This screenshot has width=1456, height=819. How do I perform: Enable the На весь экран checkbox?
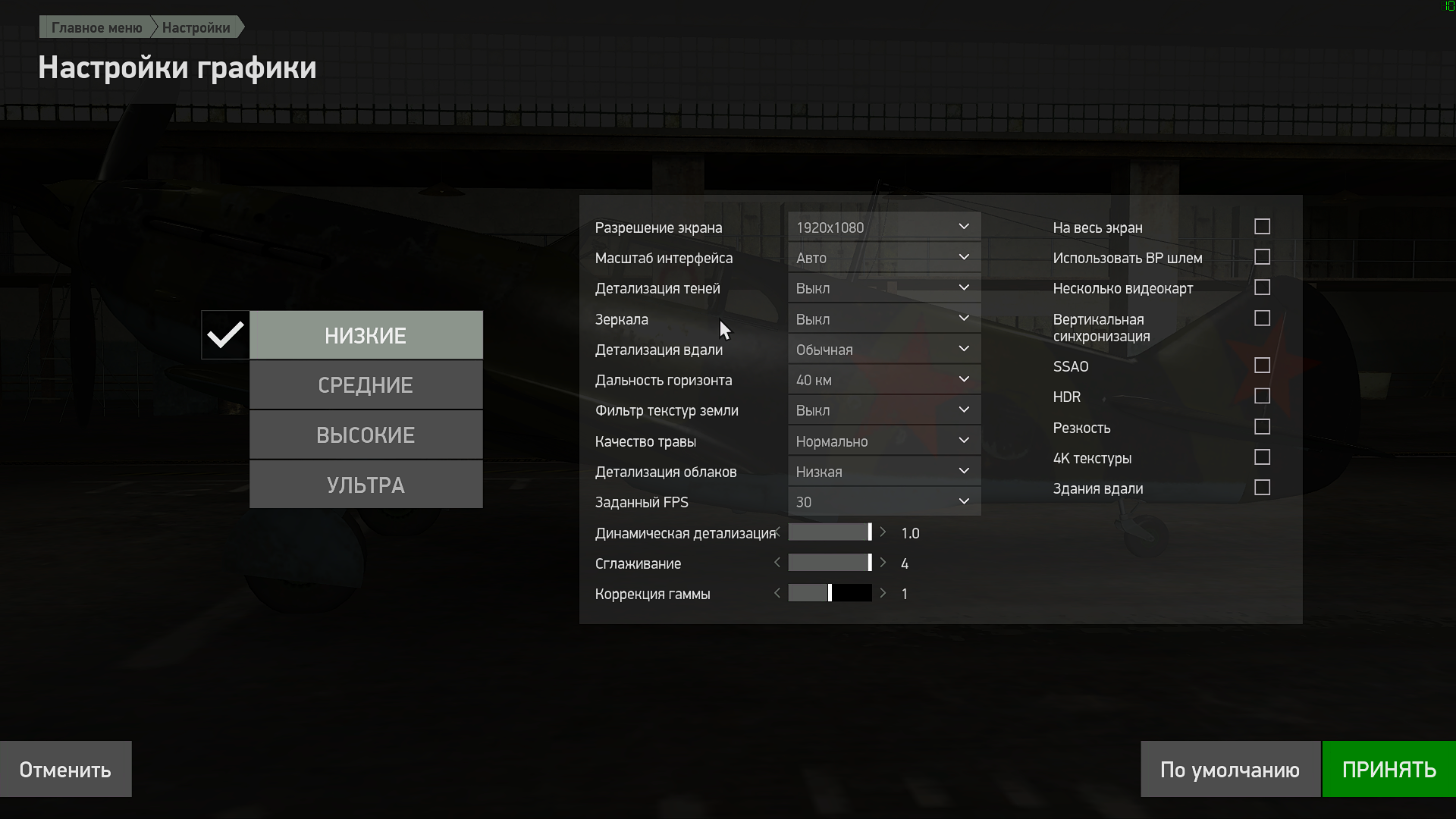click(1262, 227)
